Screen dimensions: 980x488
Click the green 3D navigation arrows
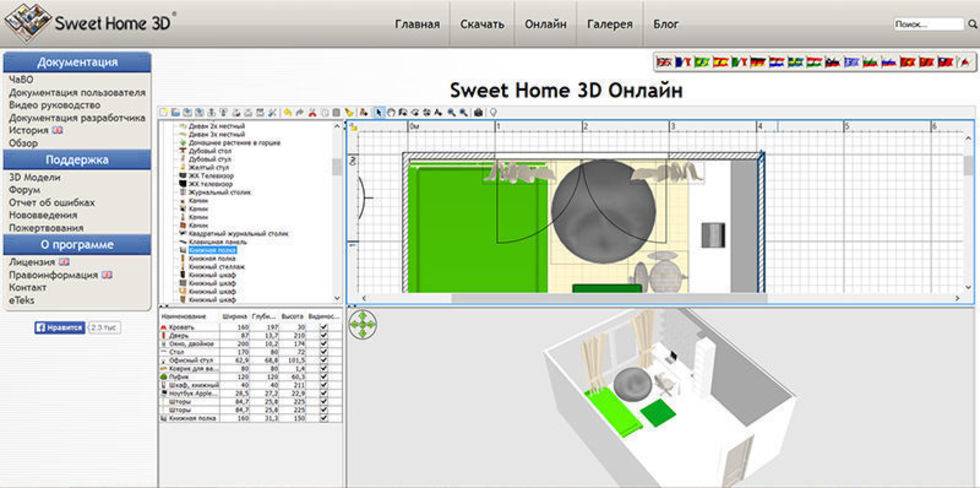[363, 325]
